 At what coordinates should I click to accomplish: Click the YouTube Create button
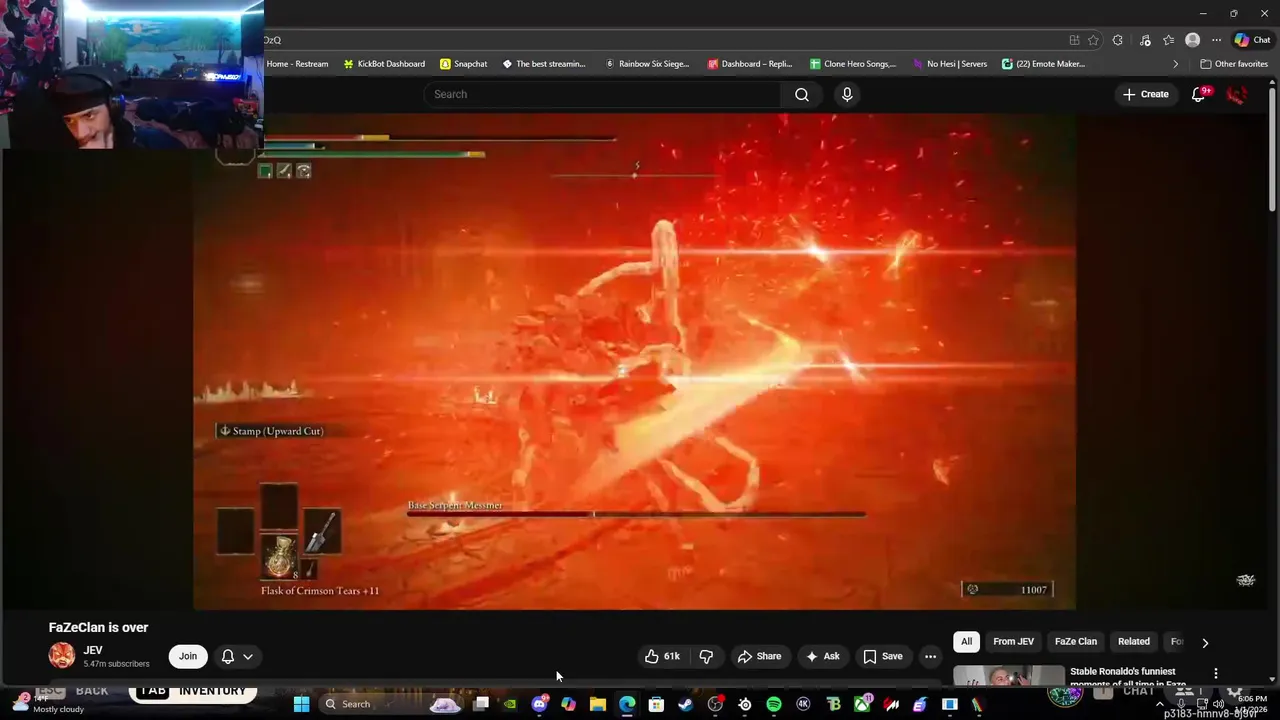[1145, 94]
